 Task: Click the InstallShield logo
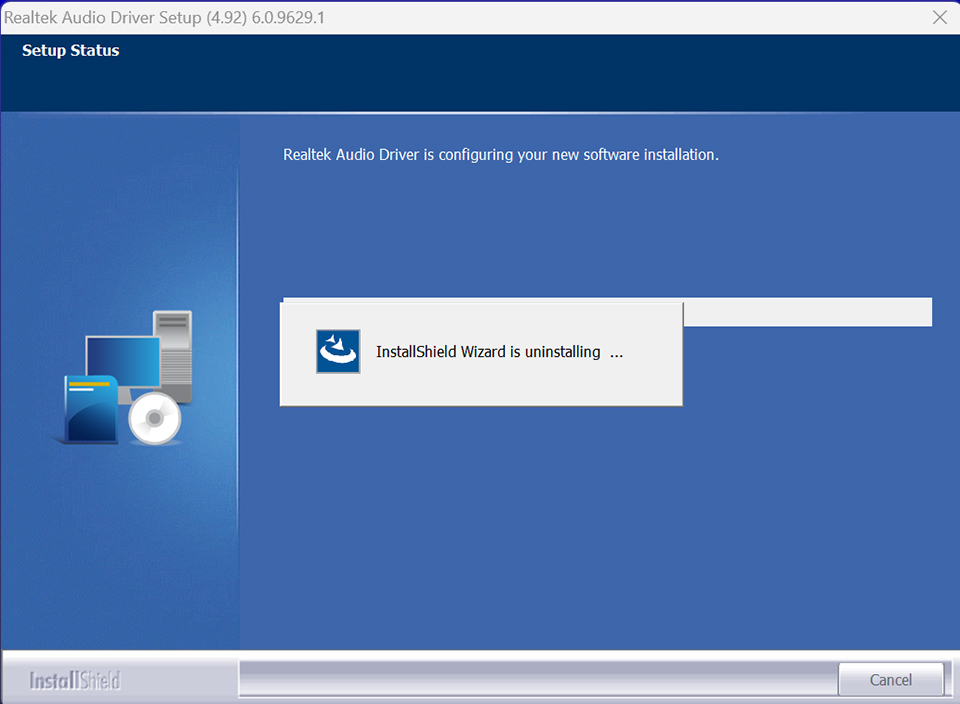pos(75,680)
